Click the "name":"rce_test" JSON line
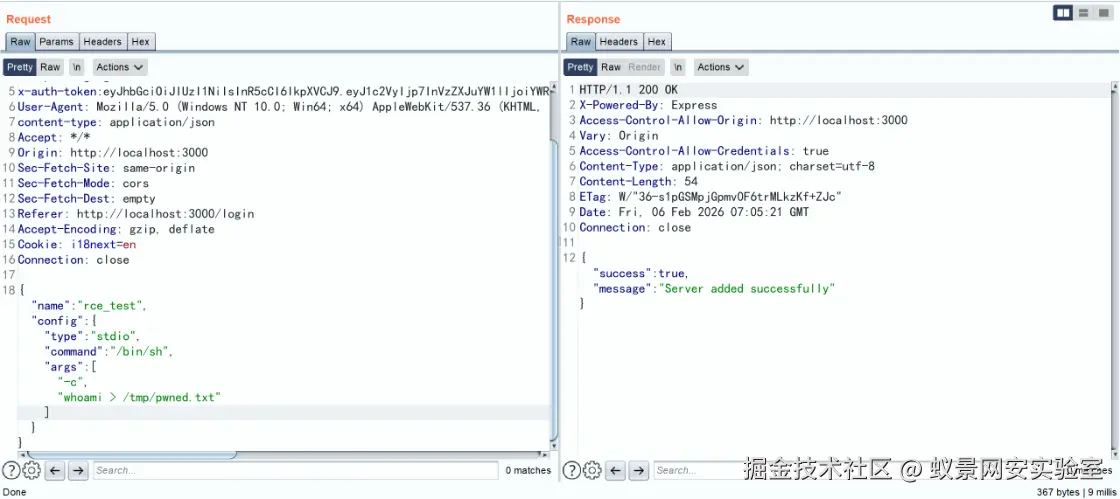This screenshot has height=499, width=1120. pyautogui.click(x=89, y=306)
